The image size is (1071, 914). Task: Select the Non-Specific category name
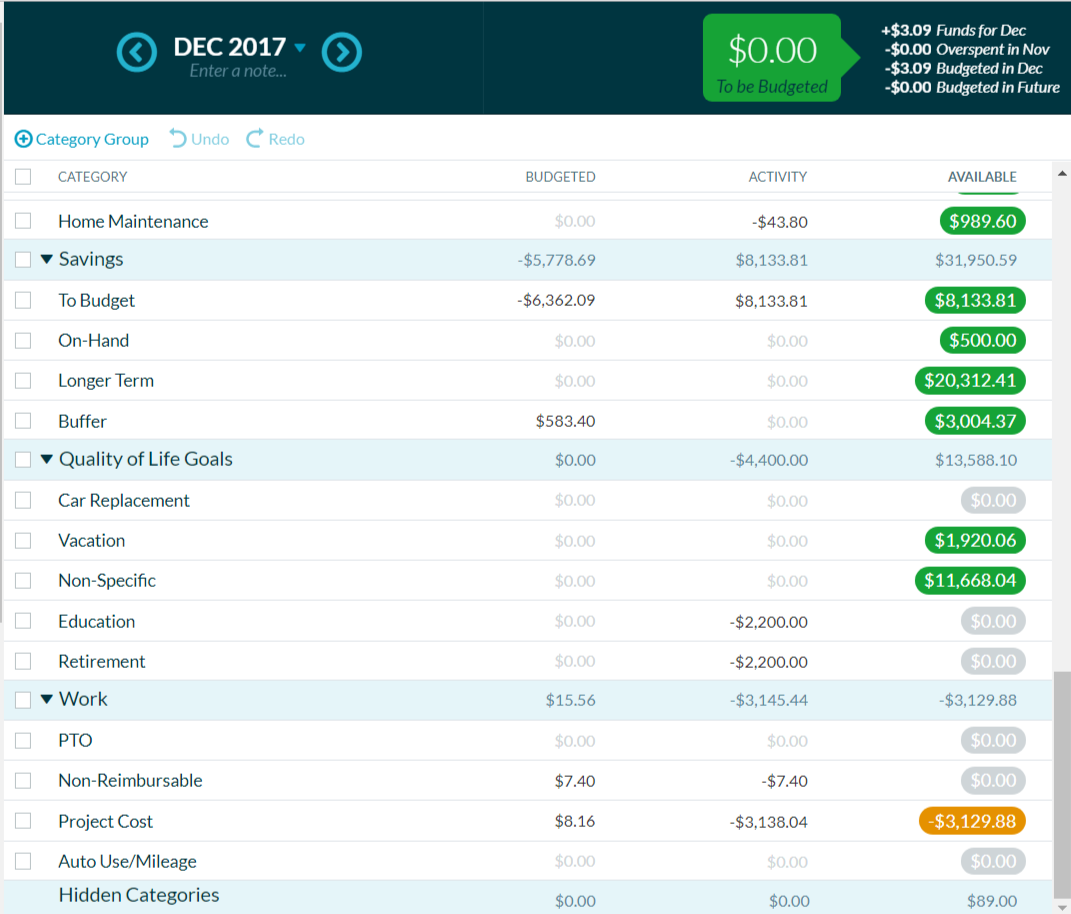pos(107,581)
